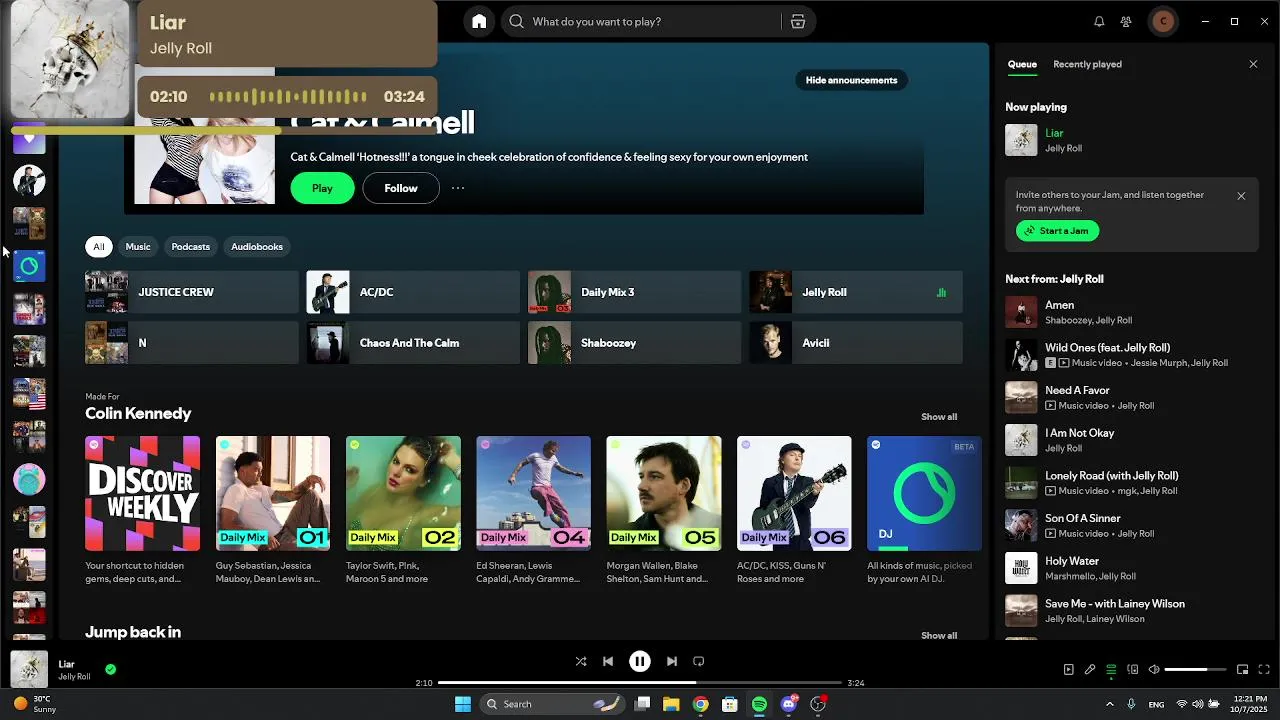Open the miniplayer

(x=1242, y=670)
